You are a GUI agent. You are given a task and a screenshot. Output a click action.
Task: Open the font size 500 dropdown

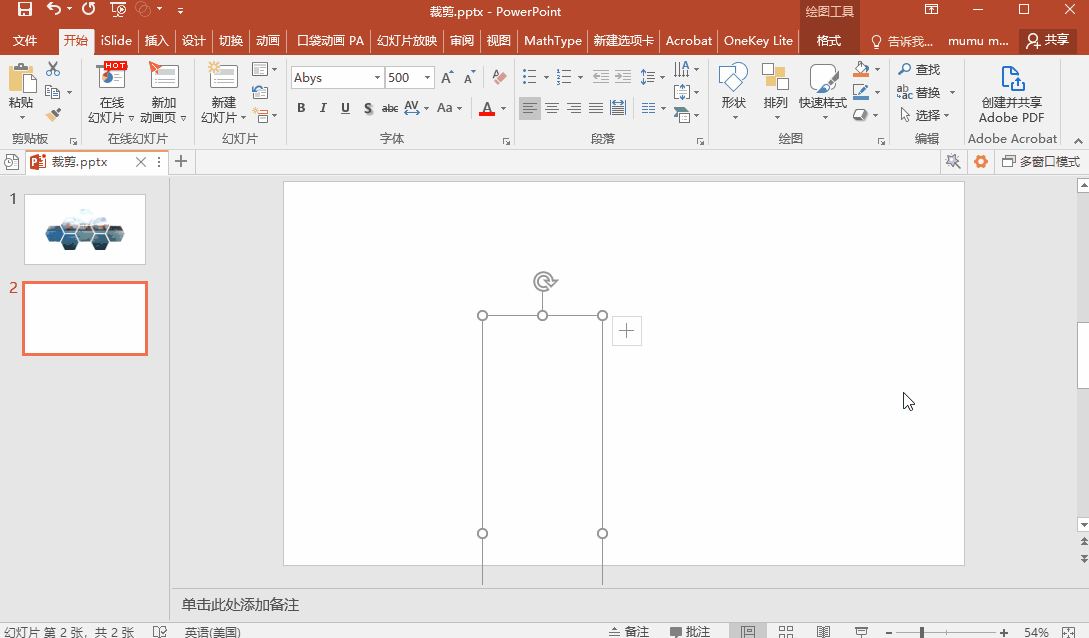click(428, 78)
